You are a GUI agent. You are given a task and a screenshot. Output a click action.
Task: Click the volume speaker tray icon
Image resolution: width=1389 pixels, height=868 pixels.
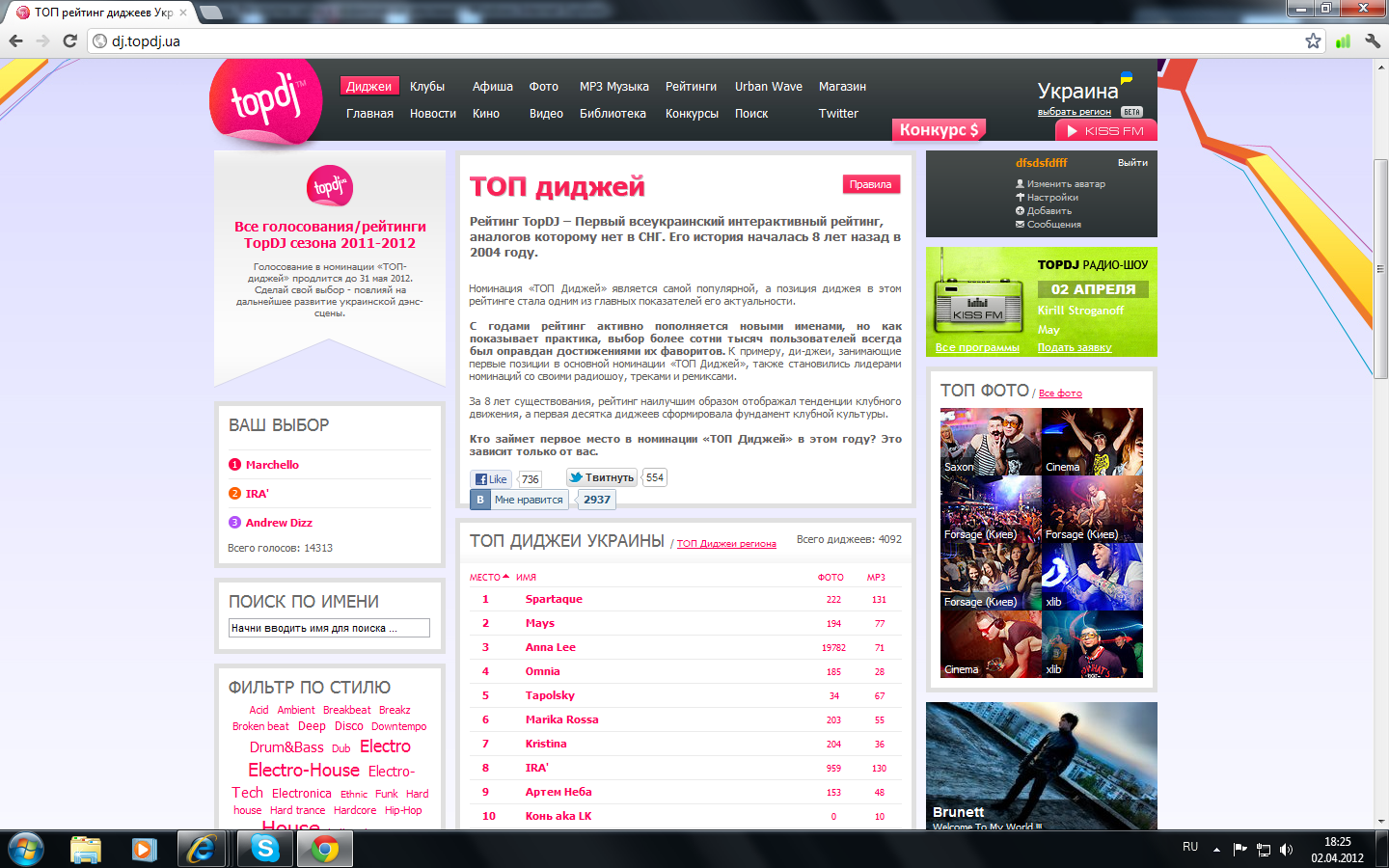(x=1286, y=850)
